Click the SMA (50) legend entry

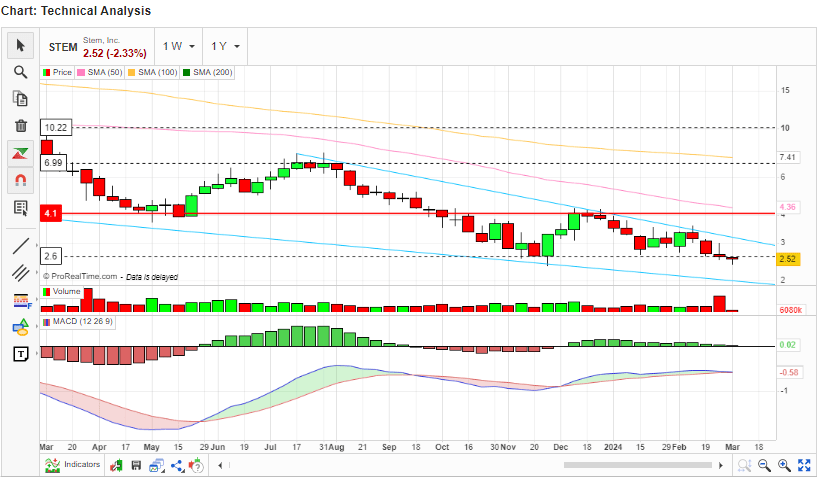click(x=100, y=72)
